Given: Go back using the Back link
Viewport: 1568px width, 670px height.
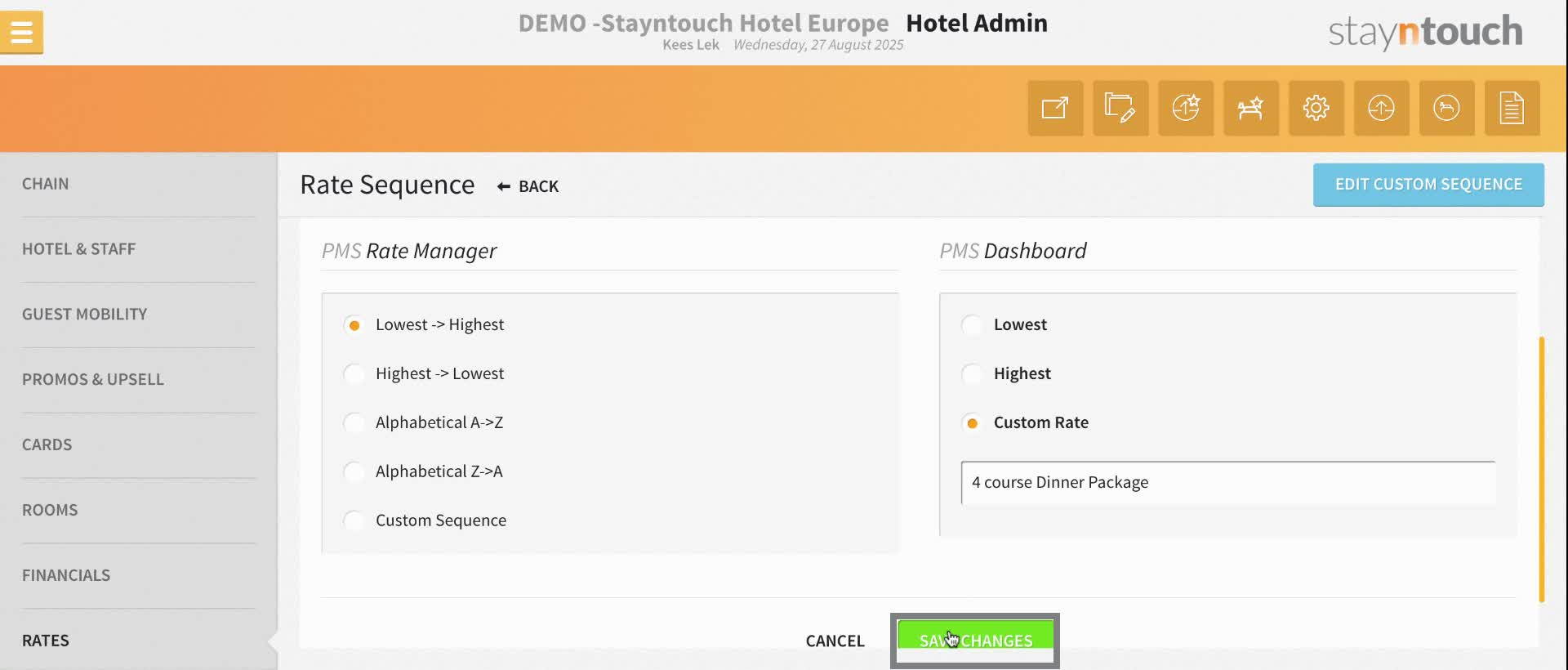Looking at the screenshot, I should (528, 186).
